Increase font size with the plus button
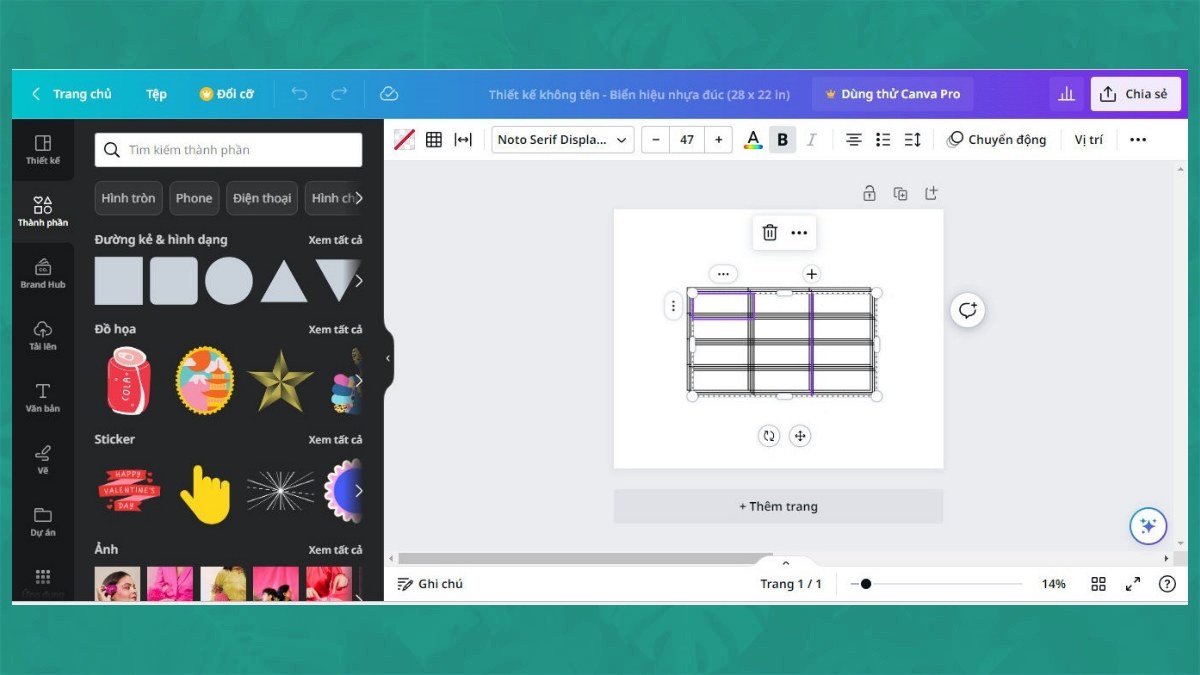The width and height of the screenshot is (1200, 675). [718, 140]
